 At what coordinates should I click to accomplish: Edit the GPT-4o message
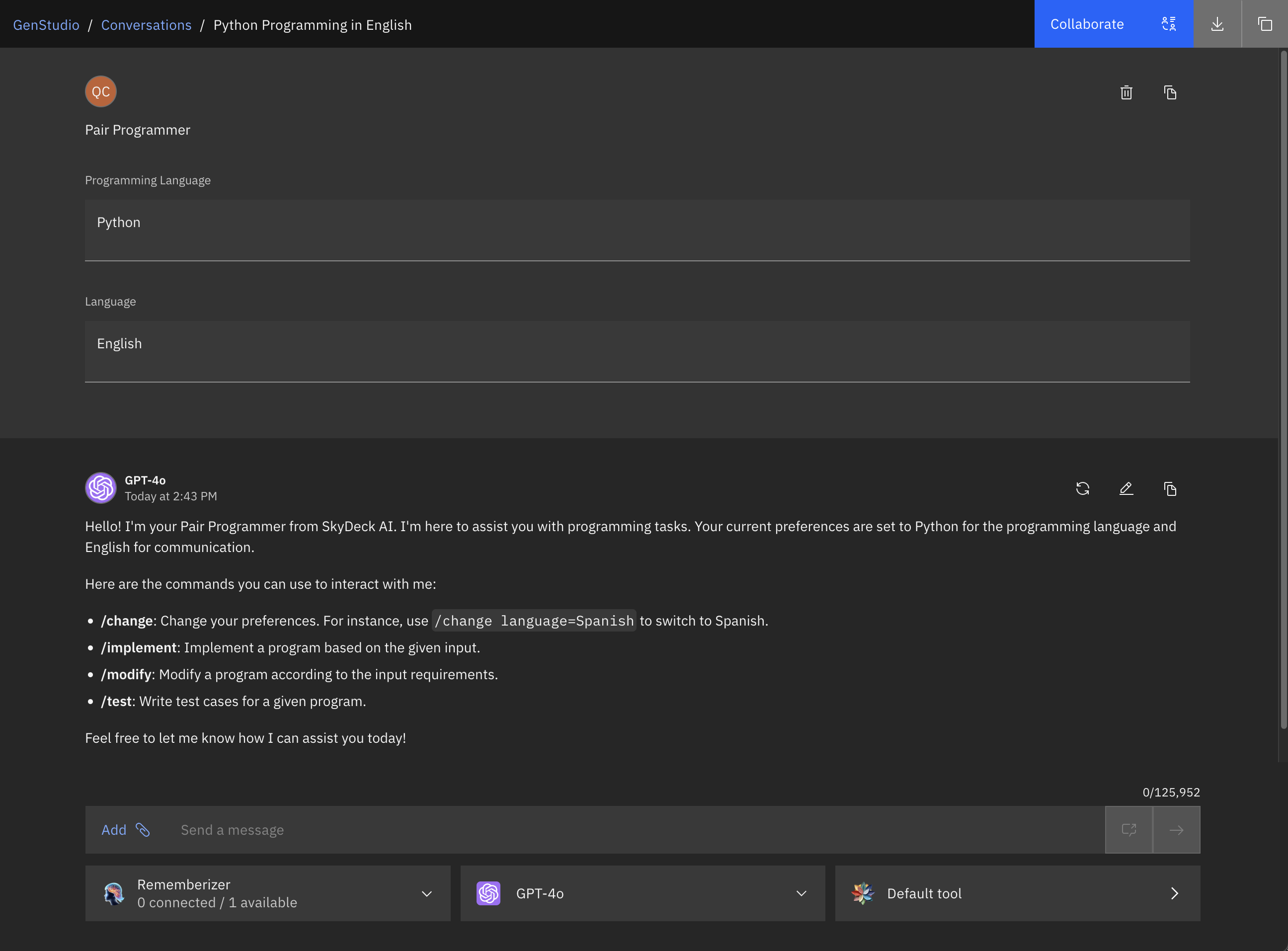[1126, 488]
